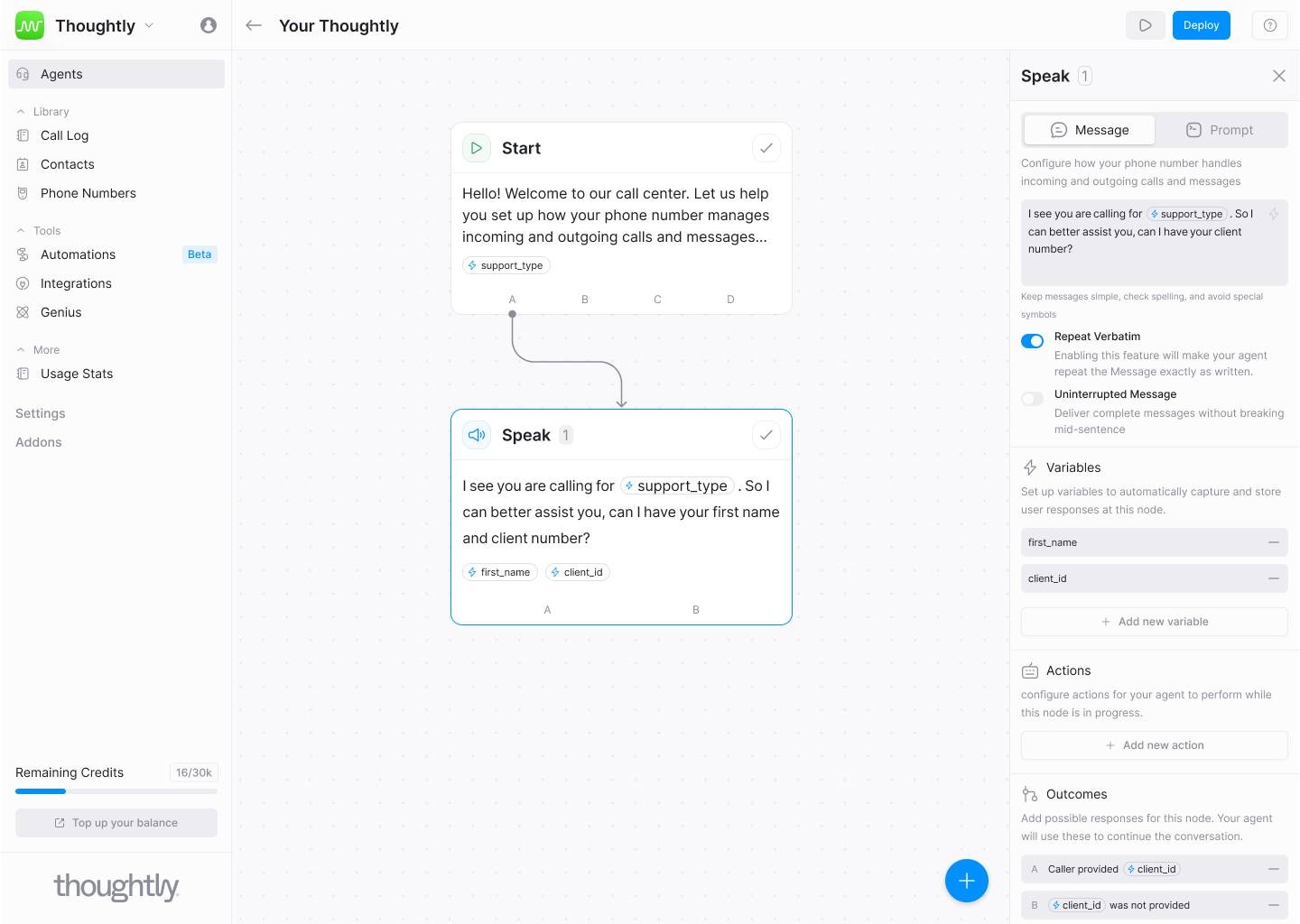This screenshot has height=924, width=1300.
Task: Click the Integrations sidebar icon
Action: point(23,283)
